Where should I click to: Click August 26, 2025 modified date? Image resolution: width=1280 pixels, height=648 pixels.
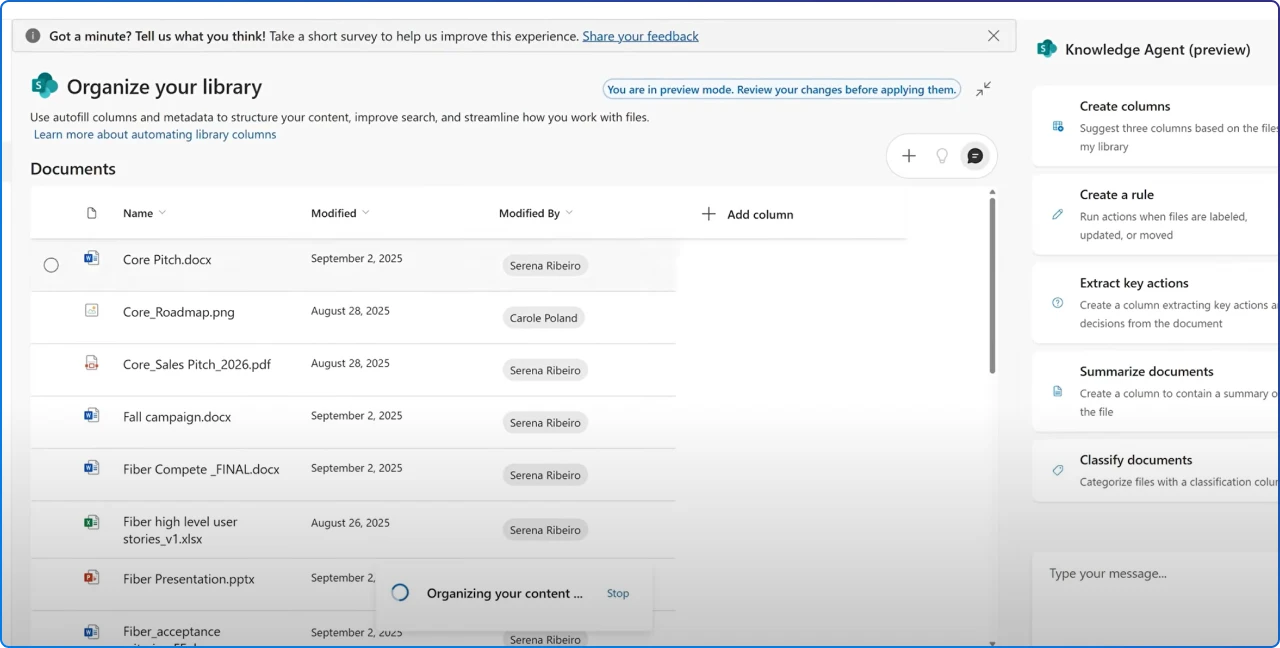point(350,523)
